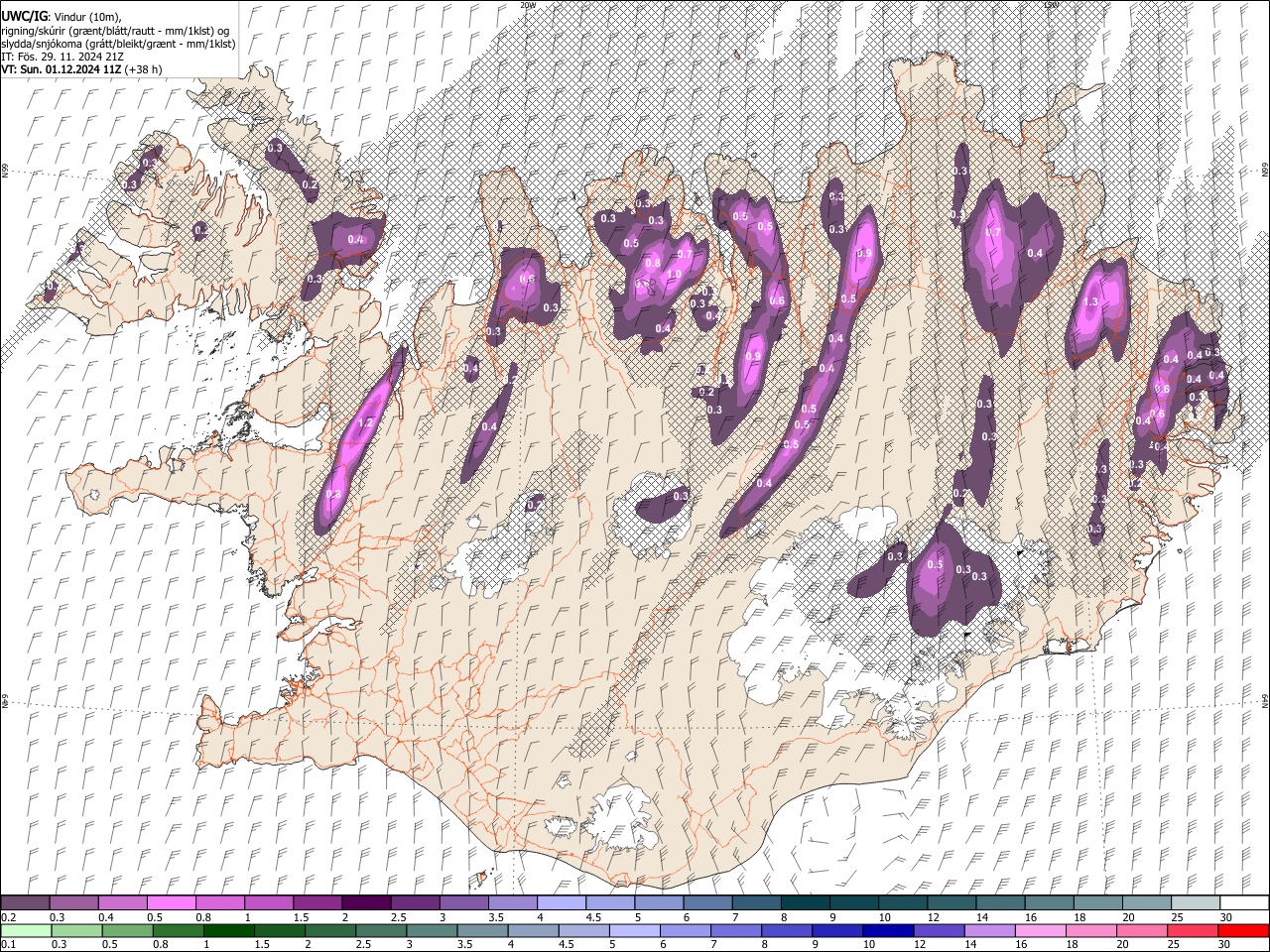
Task: Click the '0.1' label under the rain scale
Action: point(8,945)
